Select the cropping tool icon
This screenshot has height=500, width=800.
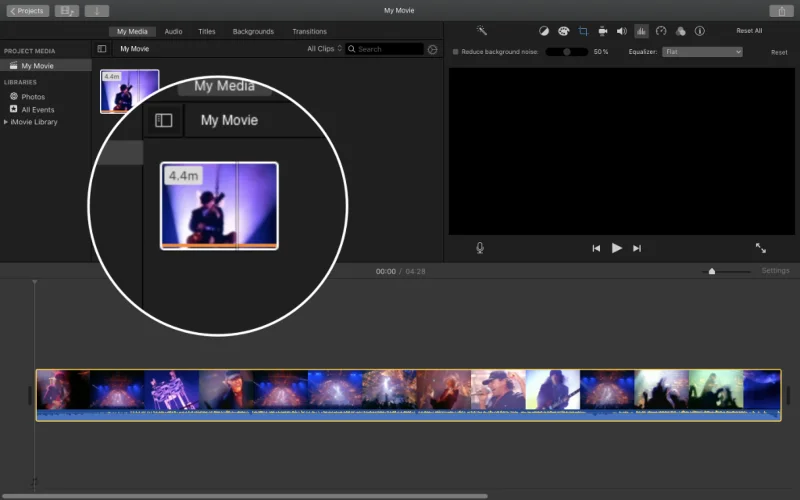(583, 31)
